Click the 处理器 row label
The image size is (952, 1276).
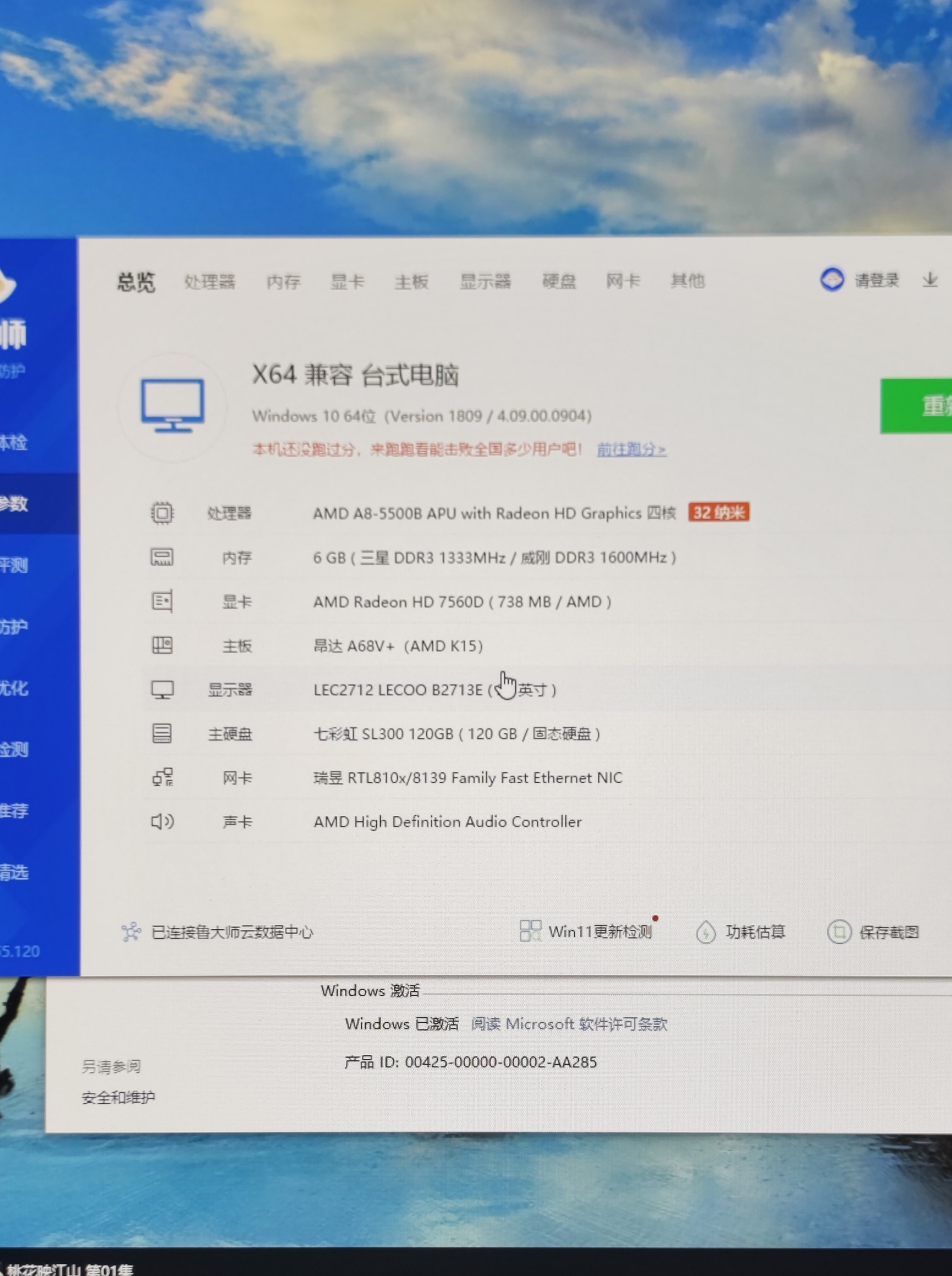pos(229,513)
